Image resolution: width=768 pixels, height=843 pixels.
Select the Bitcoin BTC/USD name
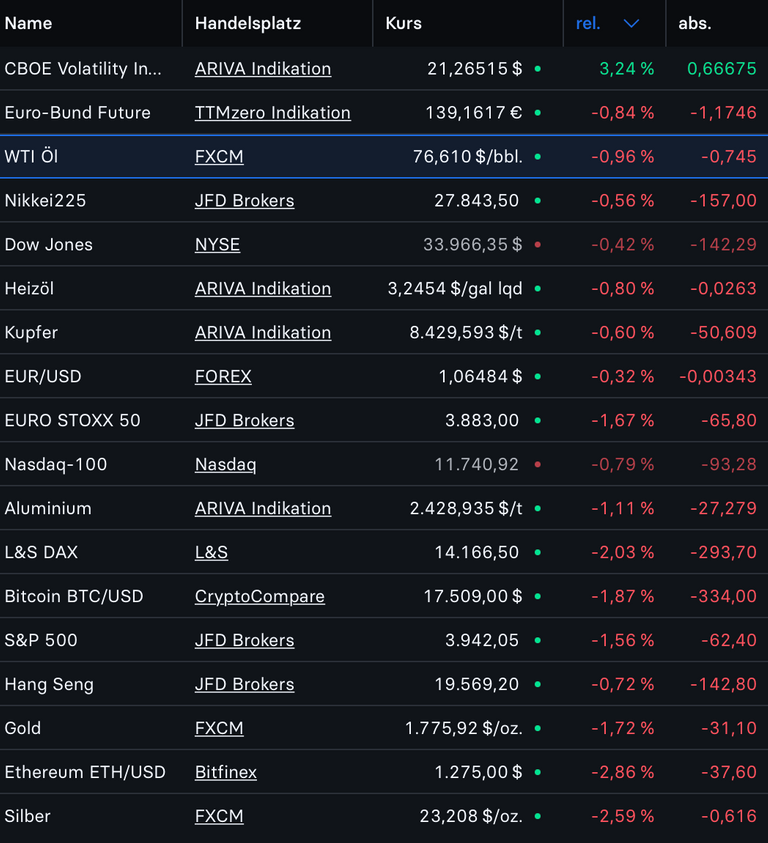74,596
